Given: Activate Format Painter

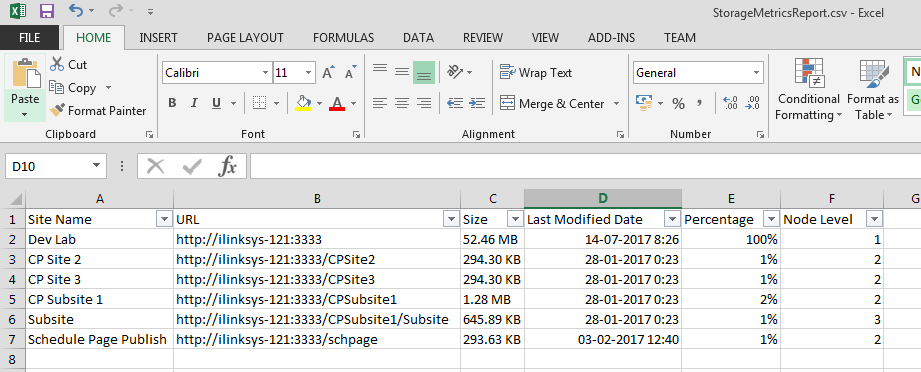Looking at the screenshot, I should (x=98, y=110).
